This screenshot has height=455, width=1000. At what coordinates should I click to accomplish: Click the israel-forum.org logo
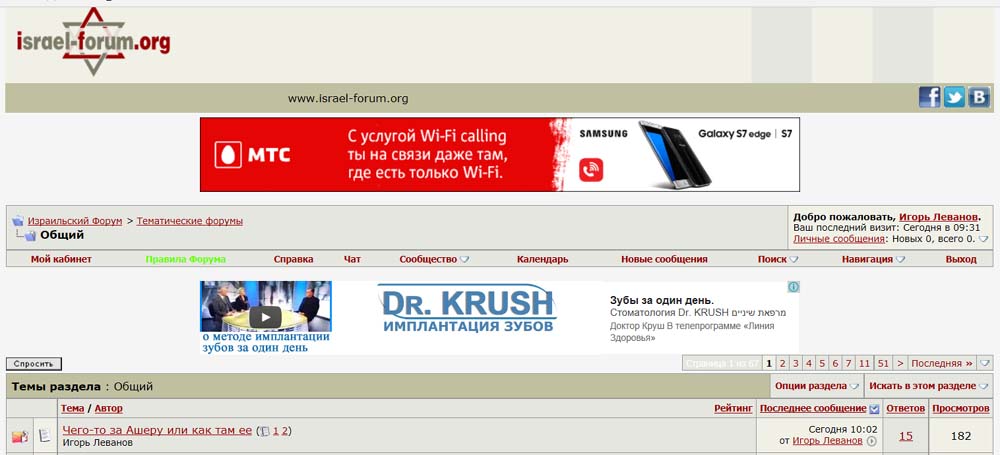pos(93,42)
